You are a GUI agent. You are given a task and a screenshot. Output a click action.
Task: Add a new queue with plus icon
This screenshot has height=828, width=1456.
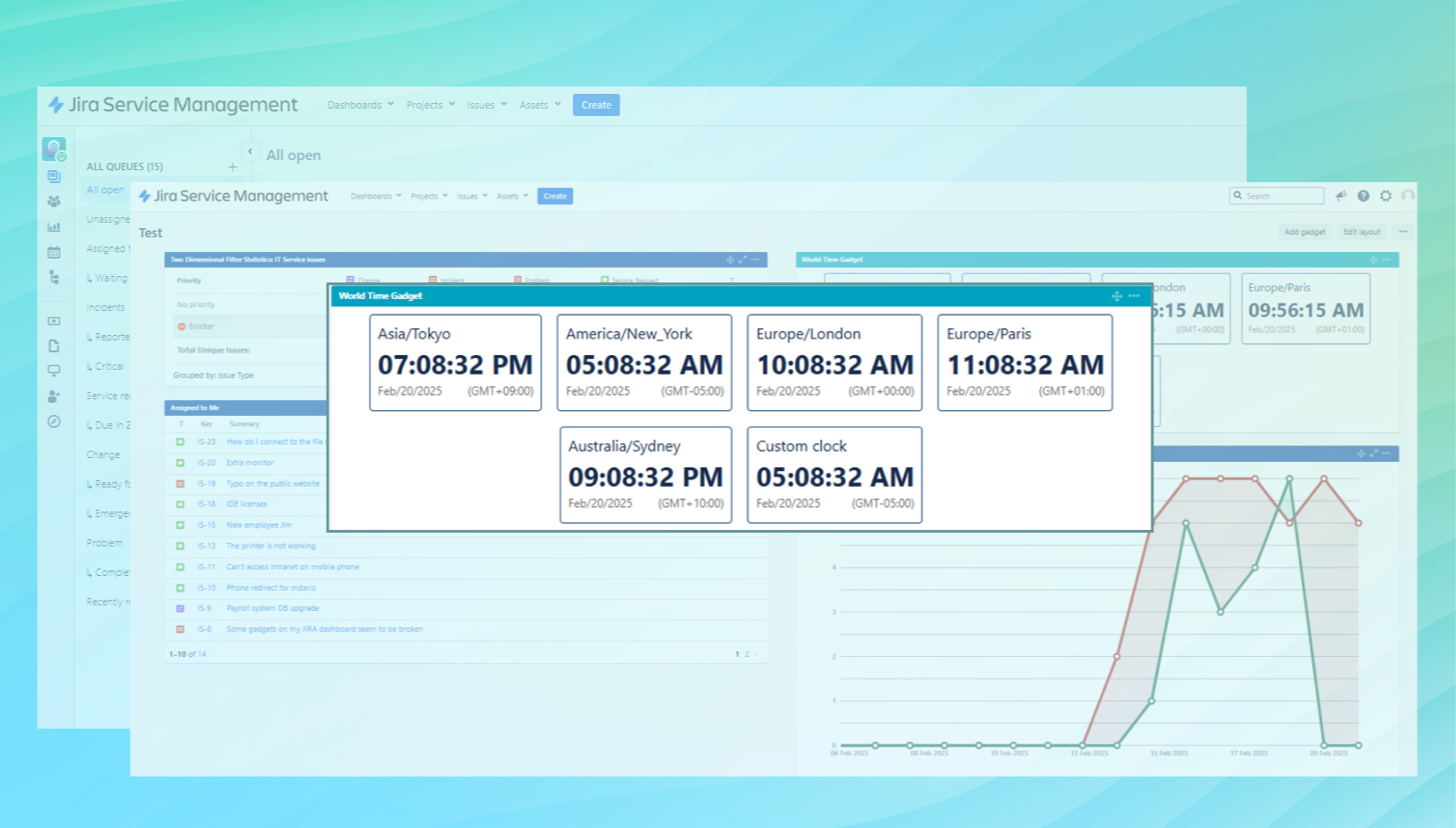pyautogui.click(x=233, y=167)
